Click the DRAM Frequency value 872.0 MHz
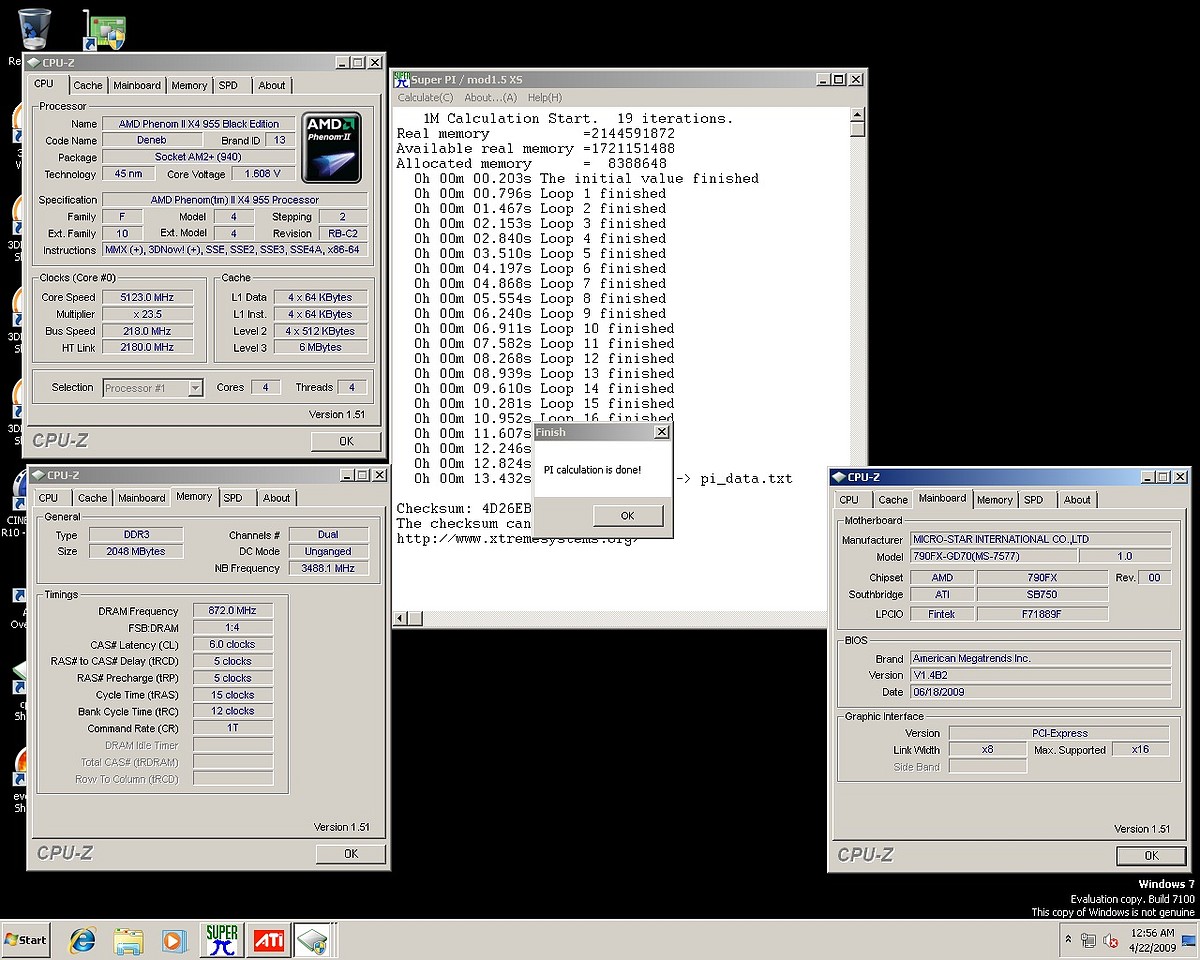1200x960 pixels. (x=233, y=611)
